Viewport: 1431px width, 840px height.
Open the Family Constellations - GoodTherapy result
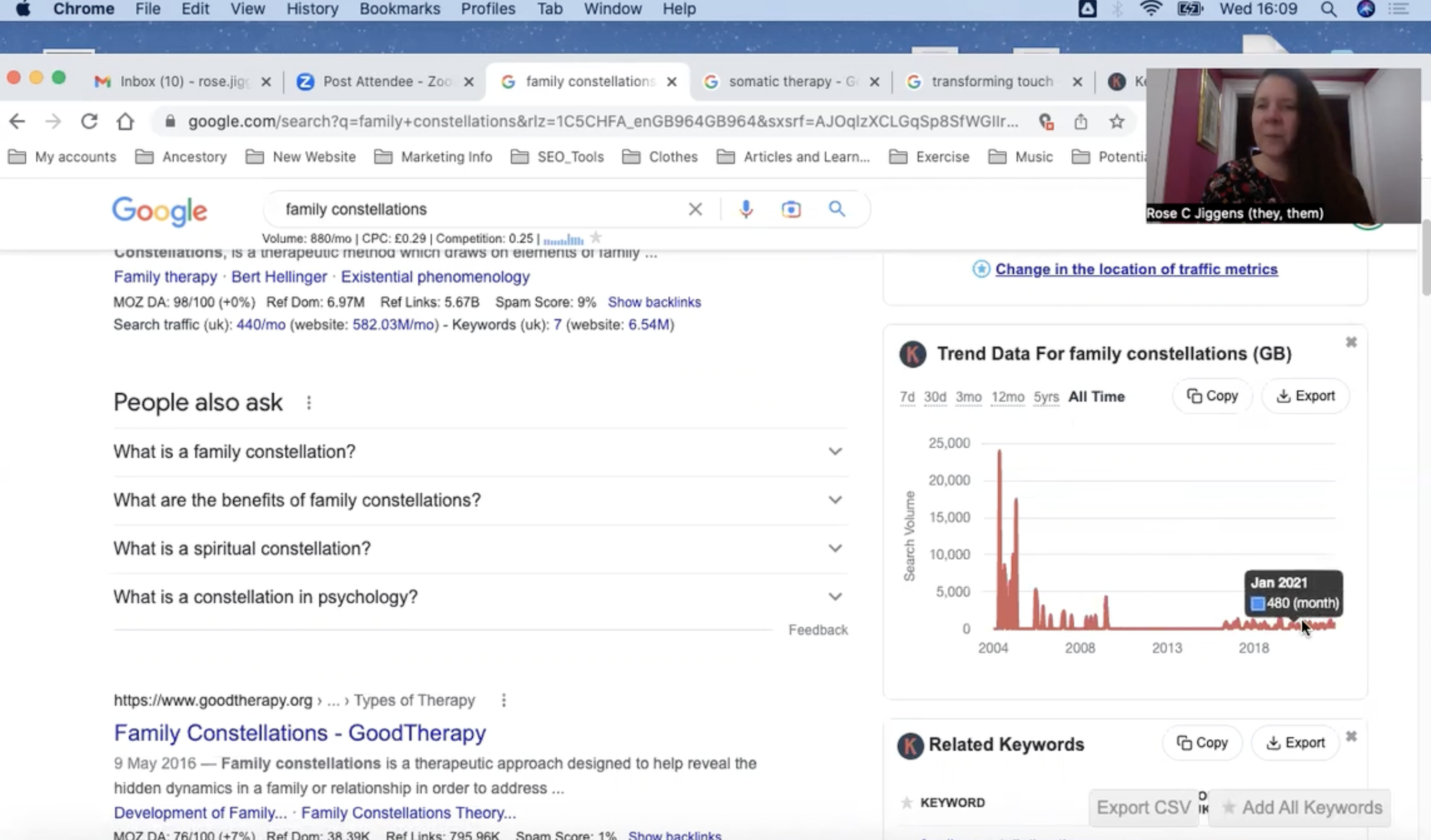tap(299, 733)
